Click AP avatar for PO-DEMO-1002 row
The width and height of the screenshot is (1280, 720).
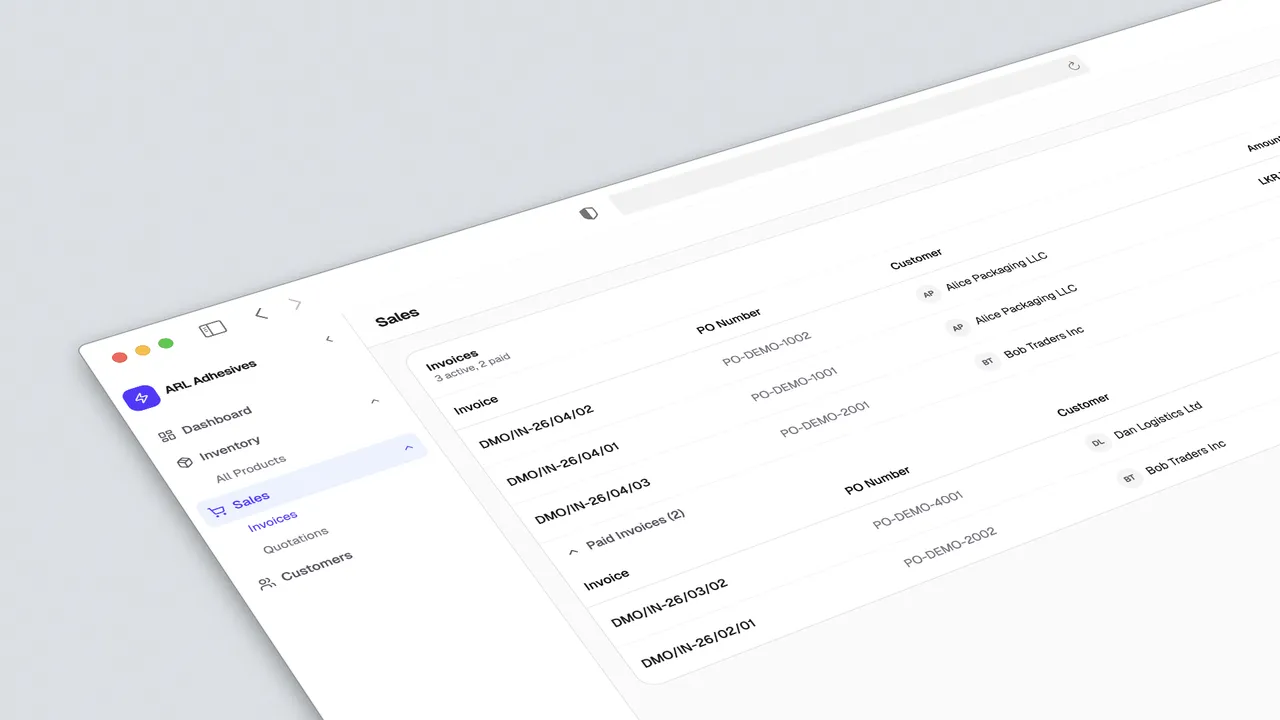(x=928, y=294)
